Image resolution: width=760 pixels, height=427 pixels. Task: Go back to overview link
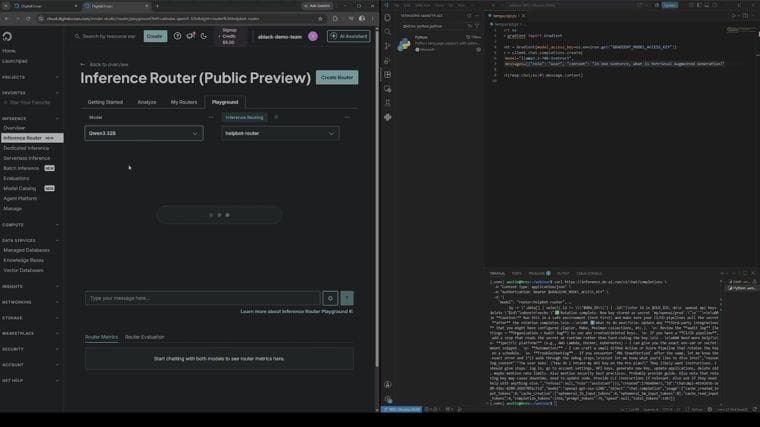pos(105,64)
